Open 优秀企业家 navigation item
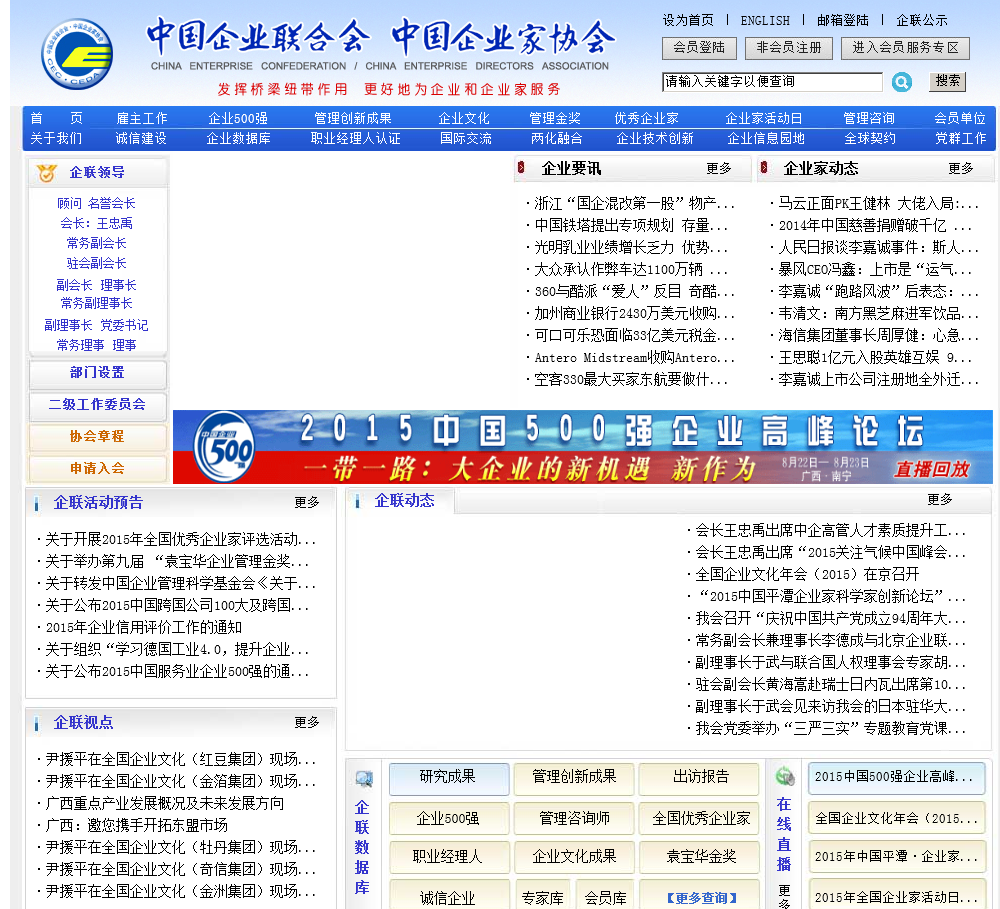This screenshot has height=909, width=1000. pos(646,118)
